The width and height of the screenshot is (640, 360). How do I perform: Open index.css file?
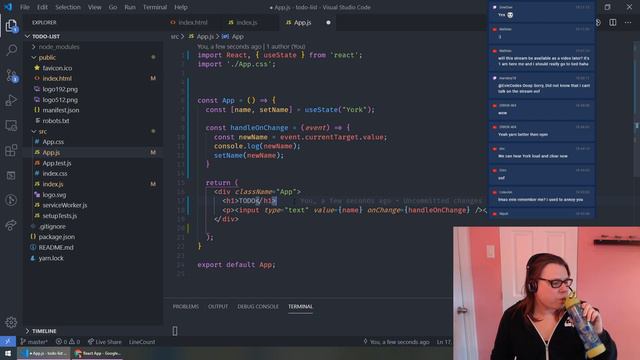click(93, 173)
